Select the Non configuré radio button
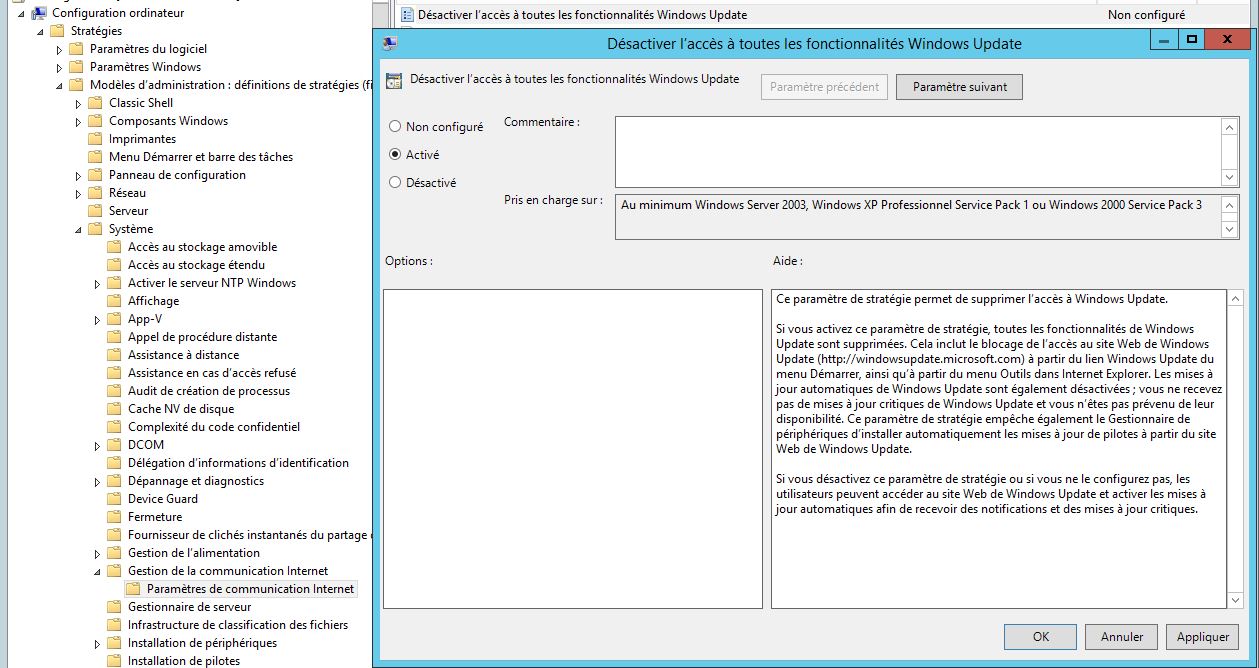This screenshot has width=1259, height=668. coord(395,127)
